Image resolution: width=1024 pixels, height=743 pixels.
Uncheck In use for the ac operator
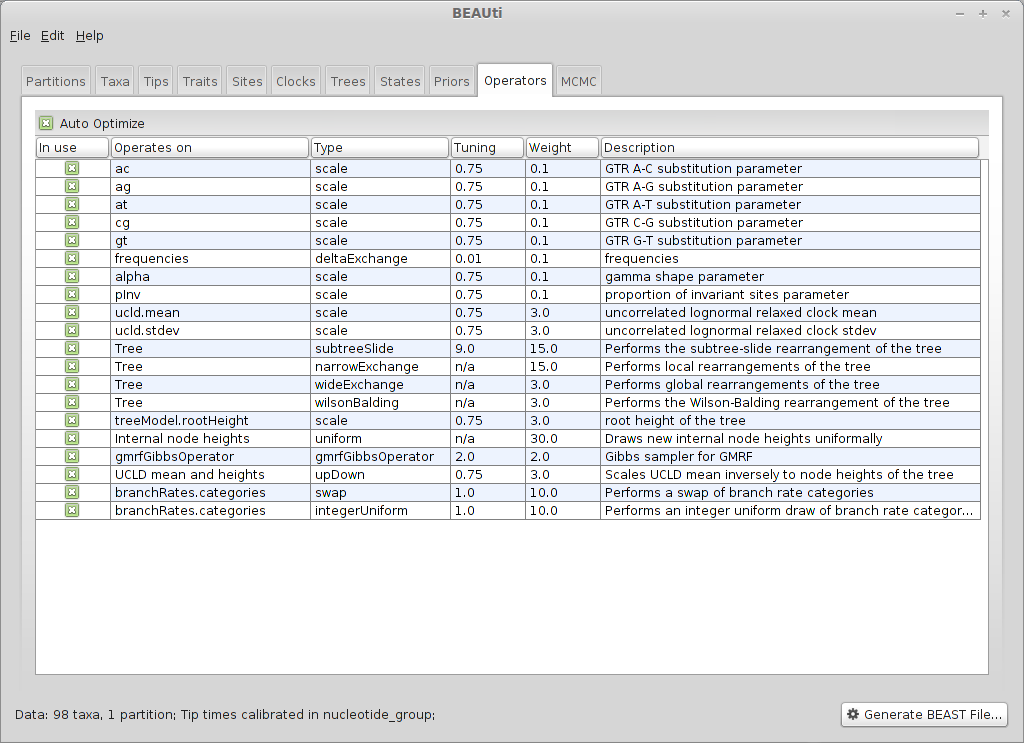coord(72,168)
